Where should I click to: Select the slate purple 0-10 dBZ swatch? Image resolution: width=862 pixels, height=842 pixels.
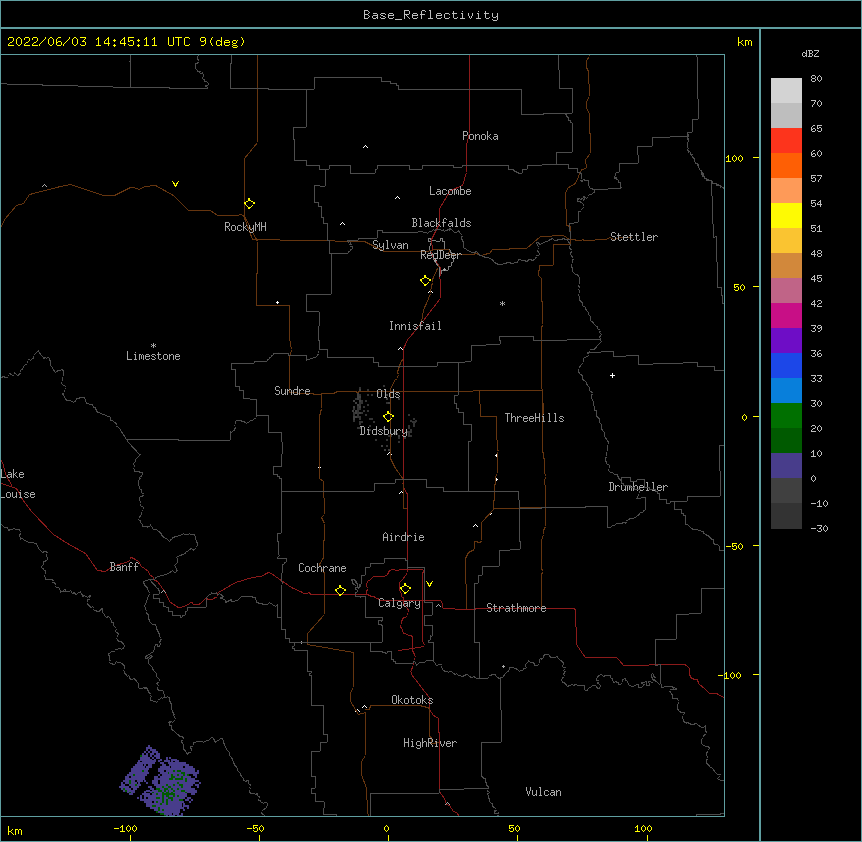[786, 466]
